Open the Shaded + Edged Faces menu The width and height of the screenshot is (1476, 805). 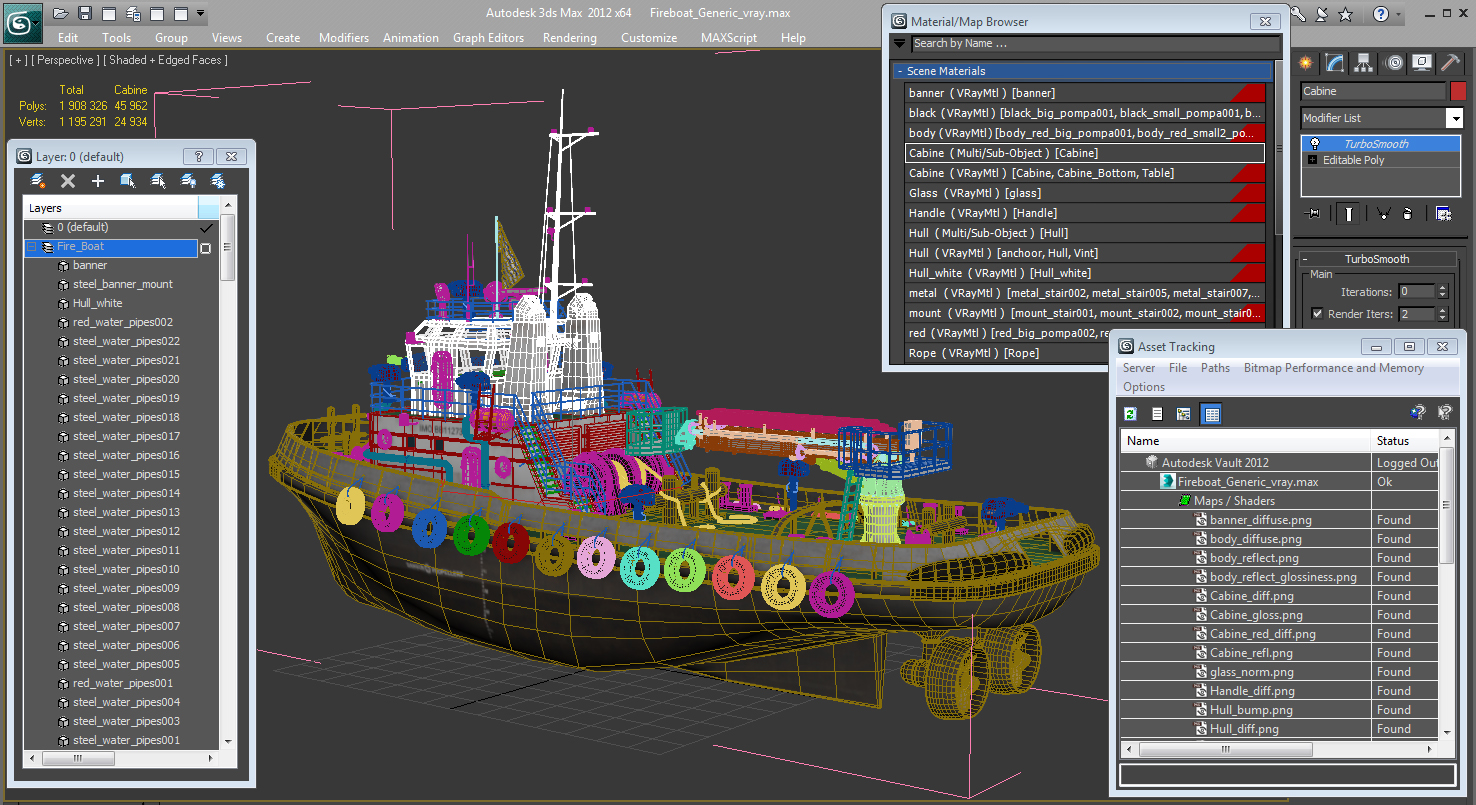pos(165,60)
